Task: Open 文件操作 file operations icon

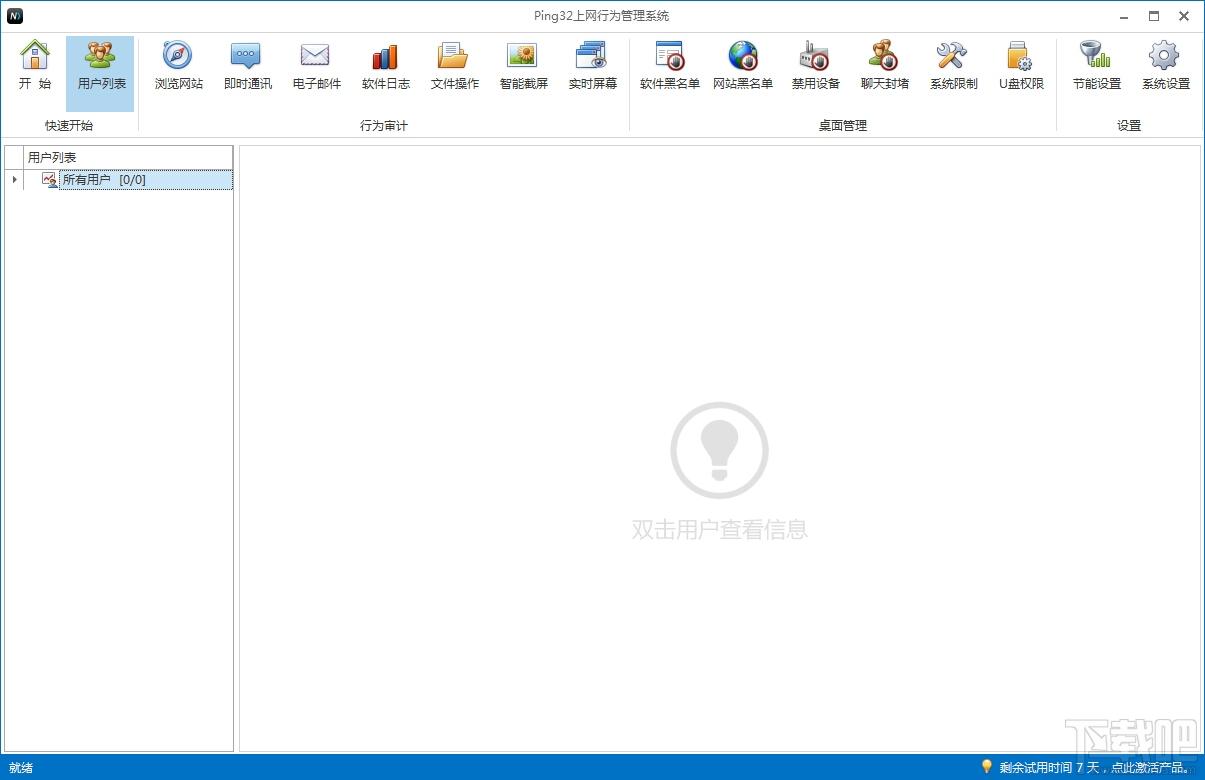Action: [454, 66]
